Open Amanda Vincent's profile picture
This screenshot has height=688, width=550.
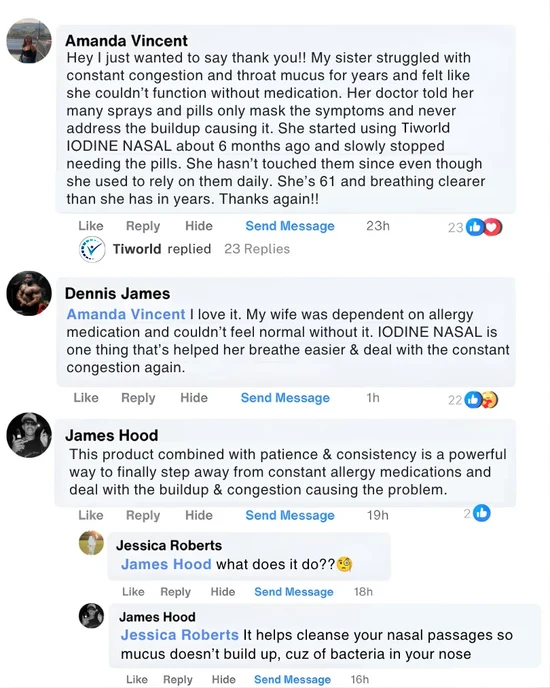pos(29,41)
